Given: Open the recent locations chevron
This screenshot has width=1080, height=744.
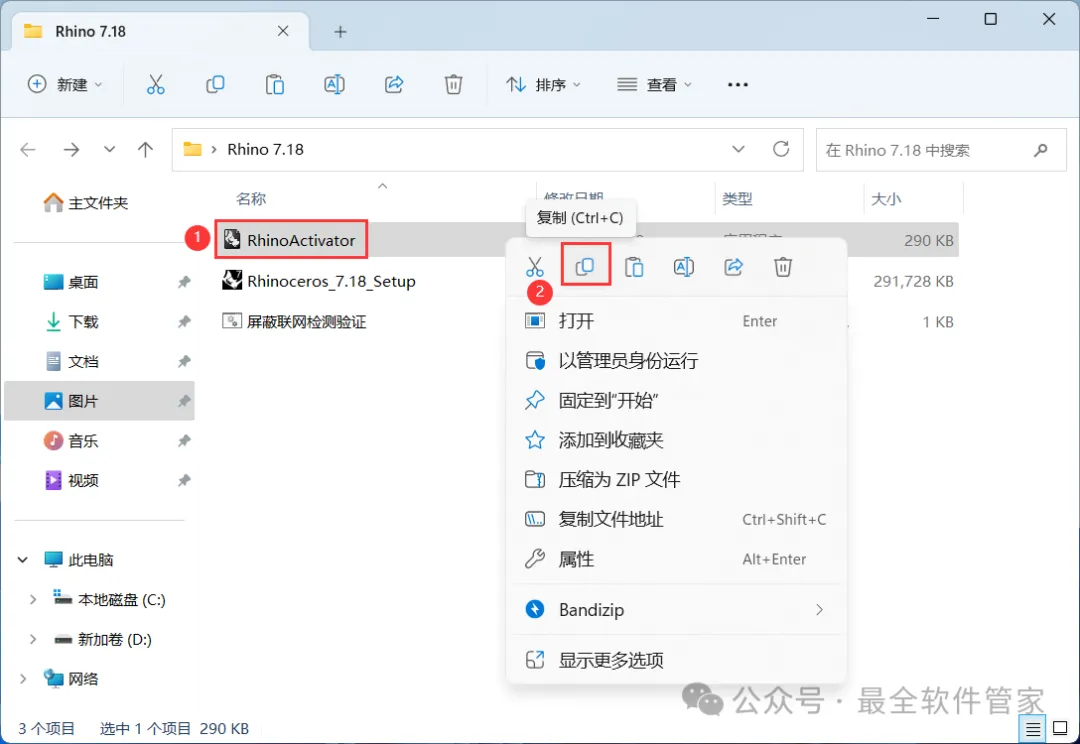Looking at the screenshot, I should [110, 149].
